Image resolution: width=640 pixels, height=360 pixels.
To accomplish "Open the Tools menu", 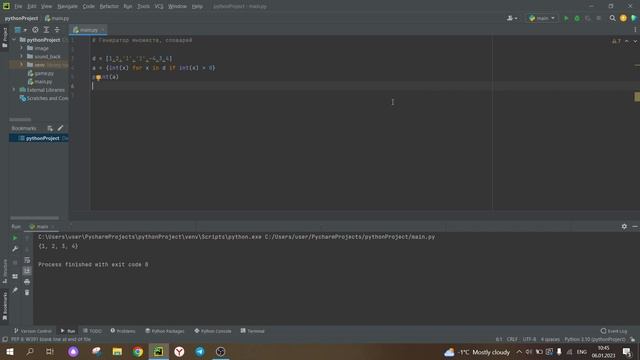I will click(x=143, y=7).
